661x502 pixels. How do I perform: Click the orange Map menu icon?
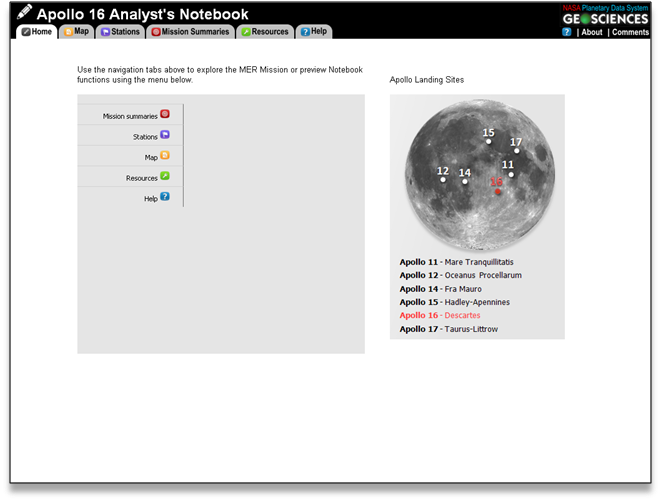[165, 155]
